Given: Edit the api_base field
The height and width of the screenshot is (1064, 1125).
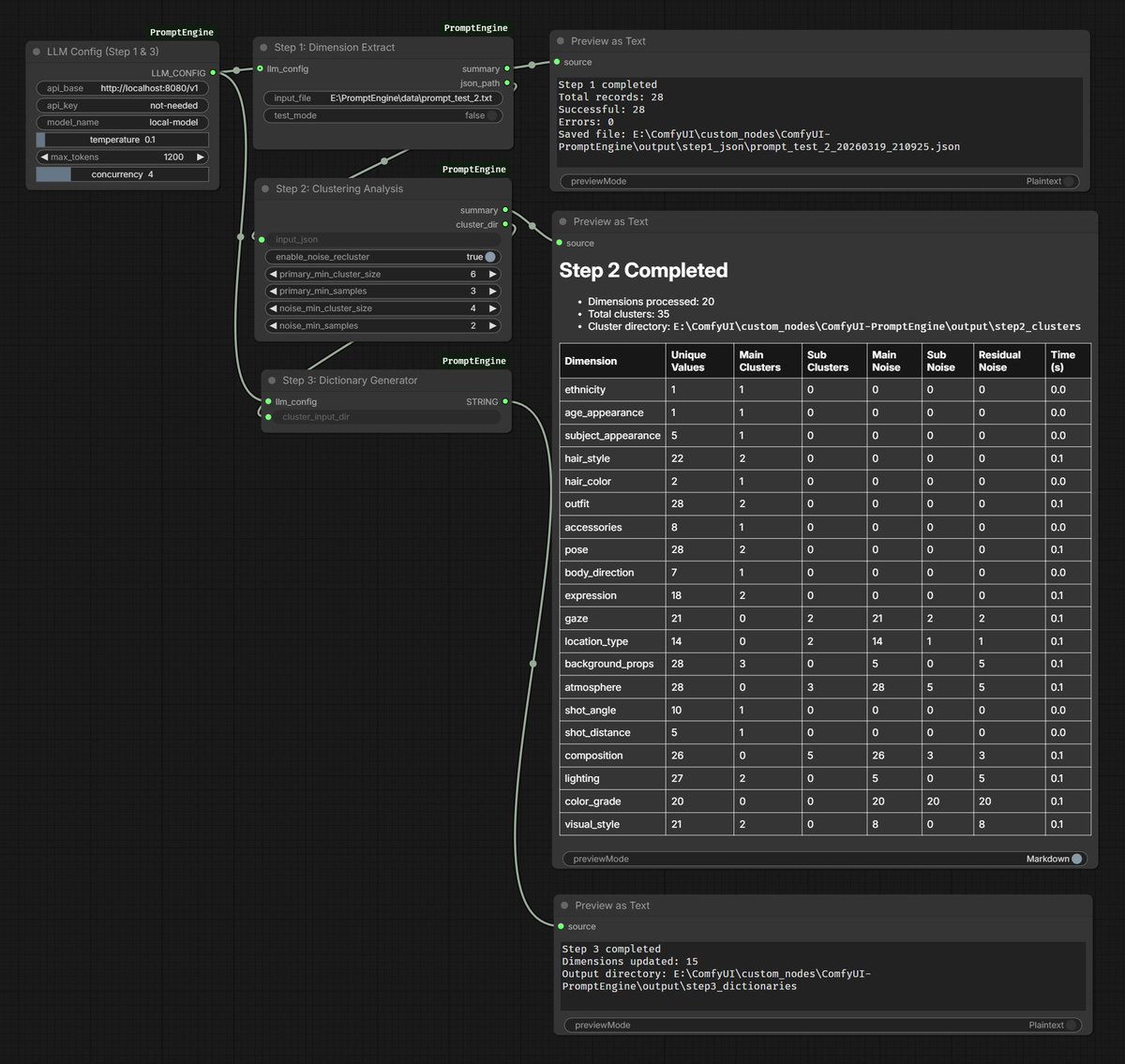Looking at the screenshot, I should (x=122, y=88).
